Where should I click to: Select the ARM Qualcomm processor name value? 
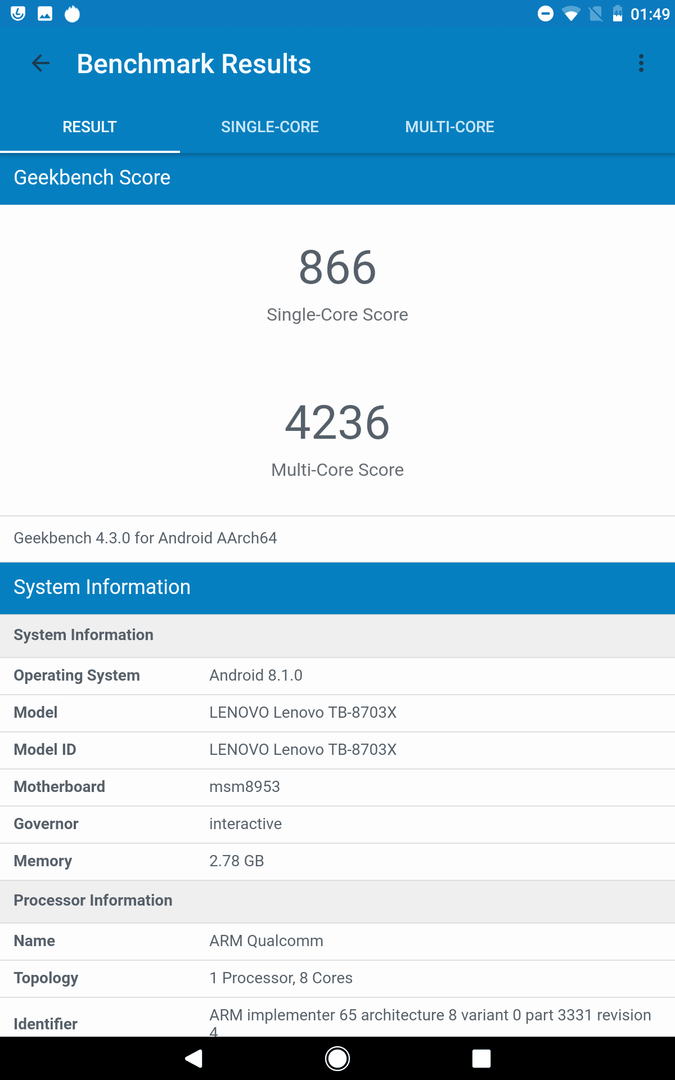click(266, 942)
